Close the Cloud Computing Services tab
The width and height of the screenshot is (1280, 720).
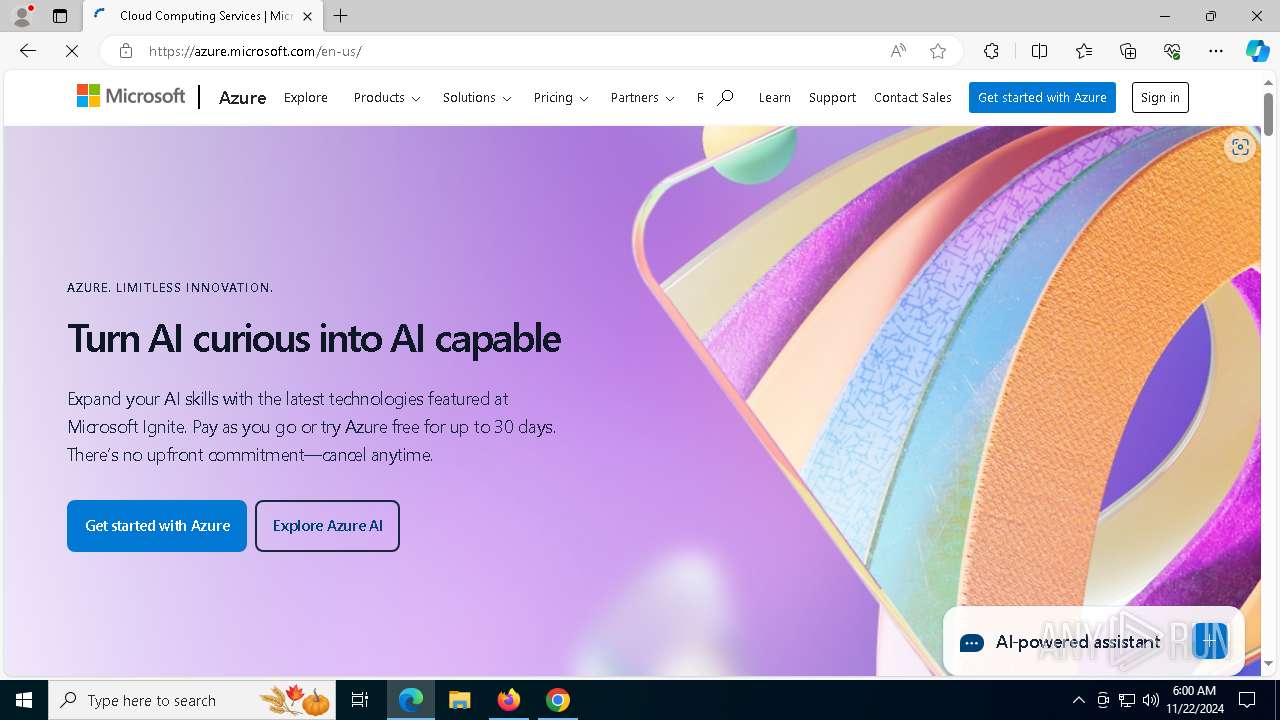pyautogui.click(x=308, y=16)
